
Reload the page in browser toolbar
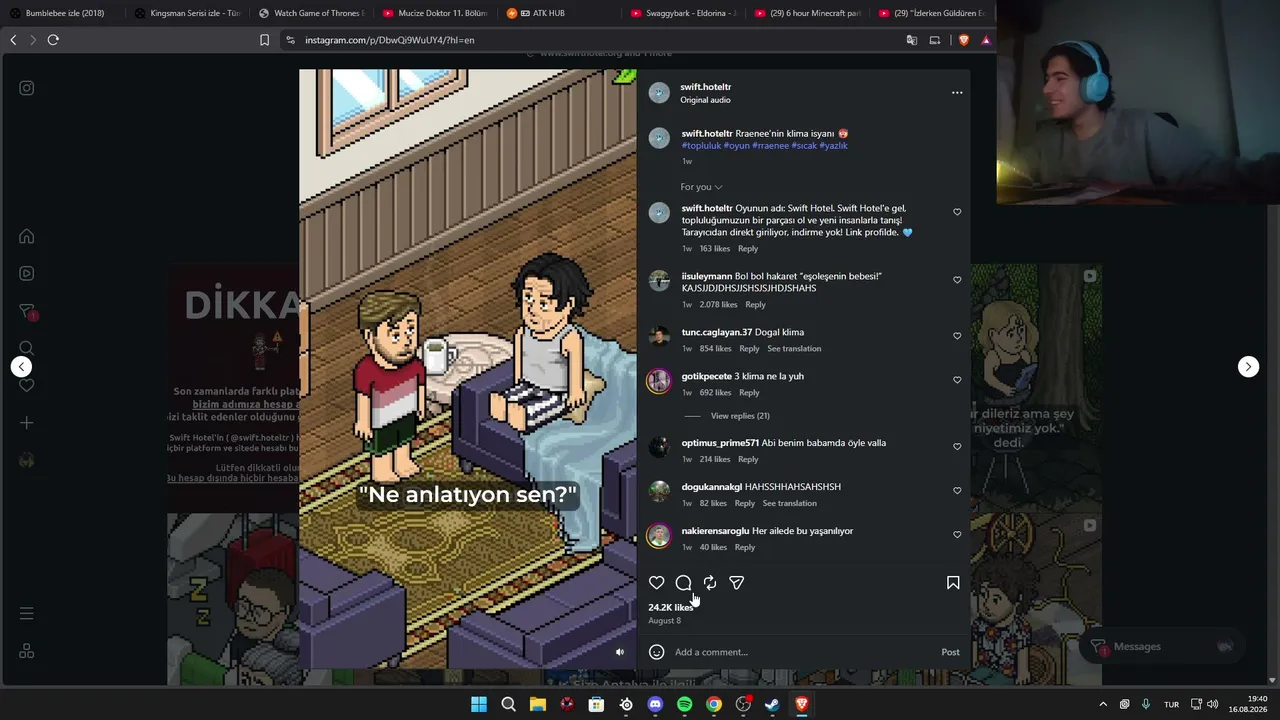pyautogui.click(x=53, y=40)
